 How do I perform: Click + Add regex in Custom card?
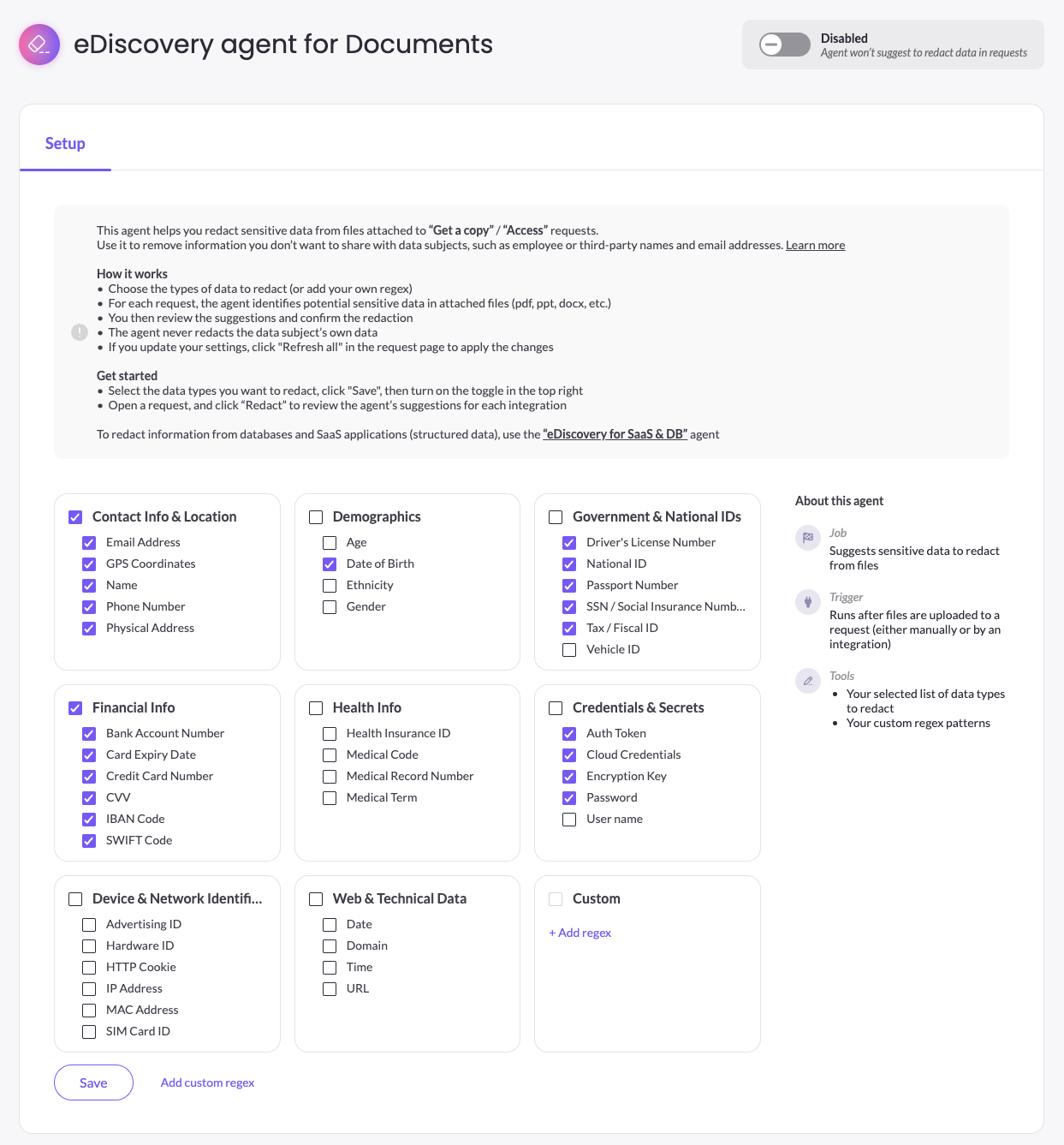coord(580,933)
